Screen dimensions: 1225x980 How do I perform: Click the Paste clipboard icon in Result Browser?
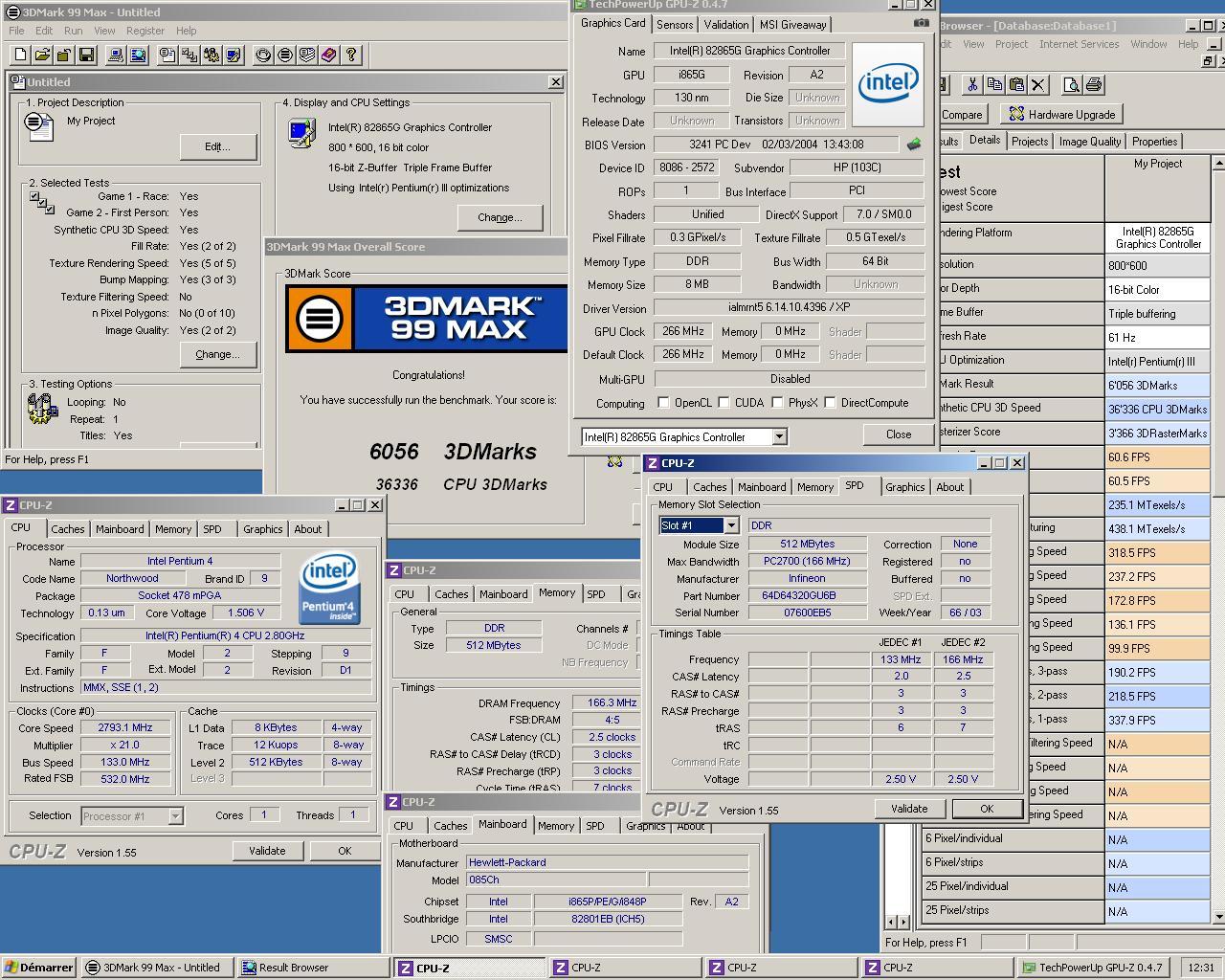coord(1016,85)
